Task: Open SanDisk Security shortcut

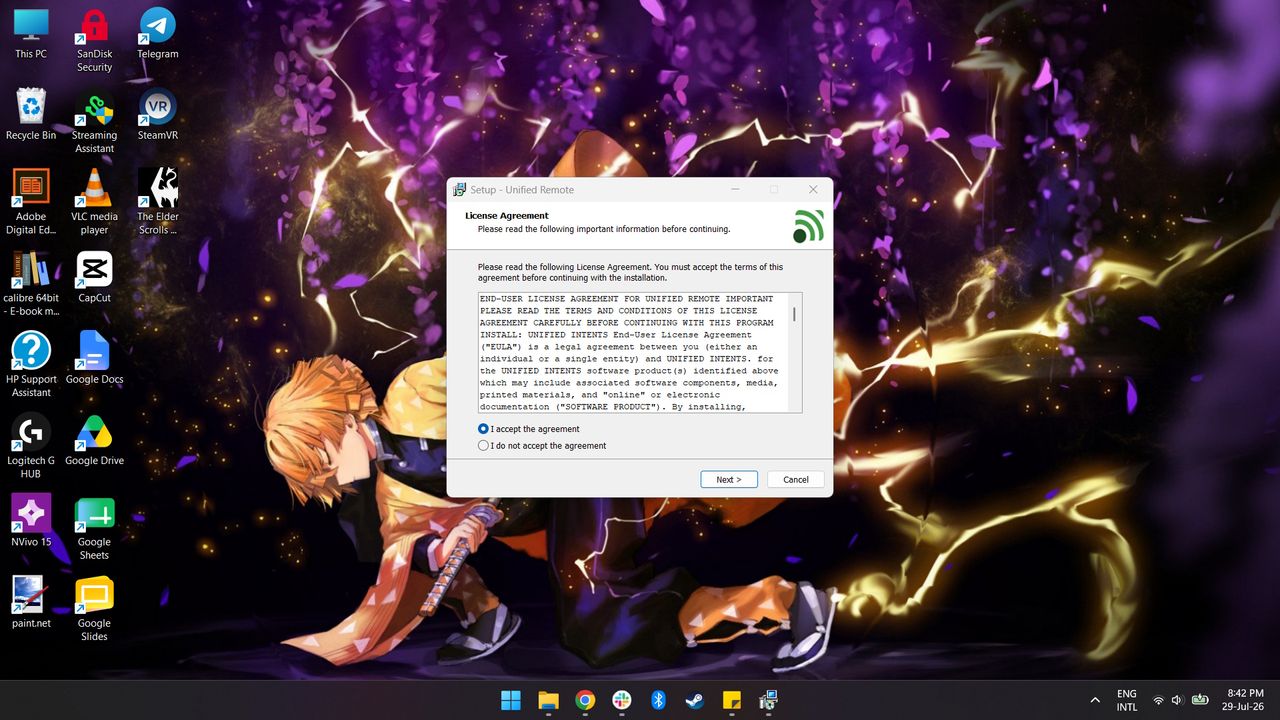Action: tap(94, 40)
